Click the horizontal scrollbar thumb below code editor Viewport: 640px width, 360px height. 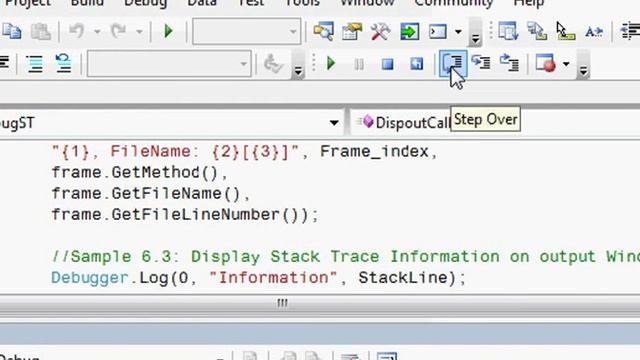pyautogui.click(x=282, y=303)
